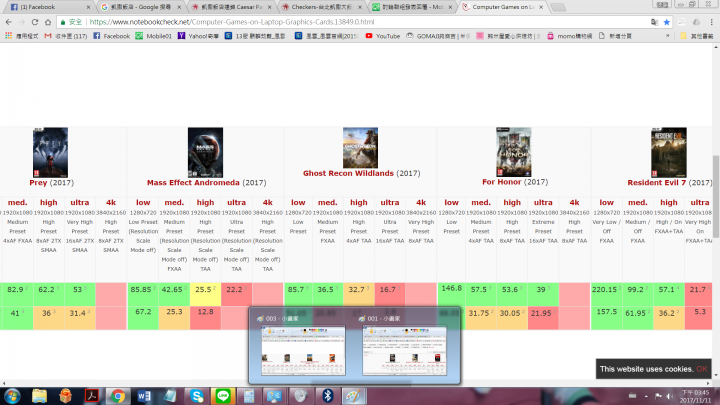Open the Yahoo bookmark
The image size is (720, 405).
(x=198, y=36)
